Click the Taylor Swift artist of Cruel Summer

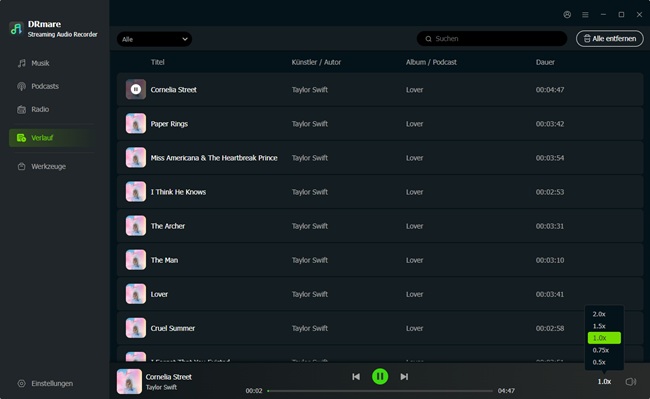click(310, 328)
